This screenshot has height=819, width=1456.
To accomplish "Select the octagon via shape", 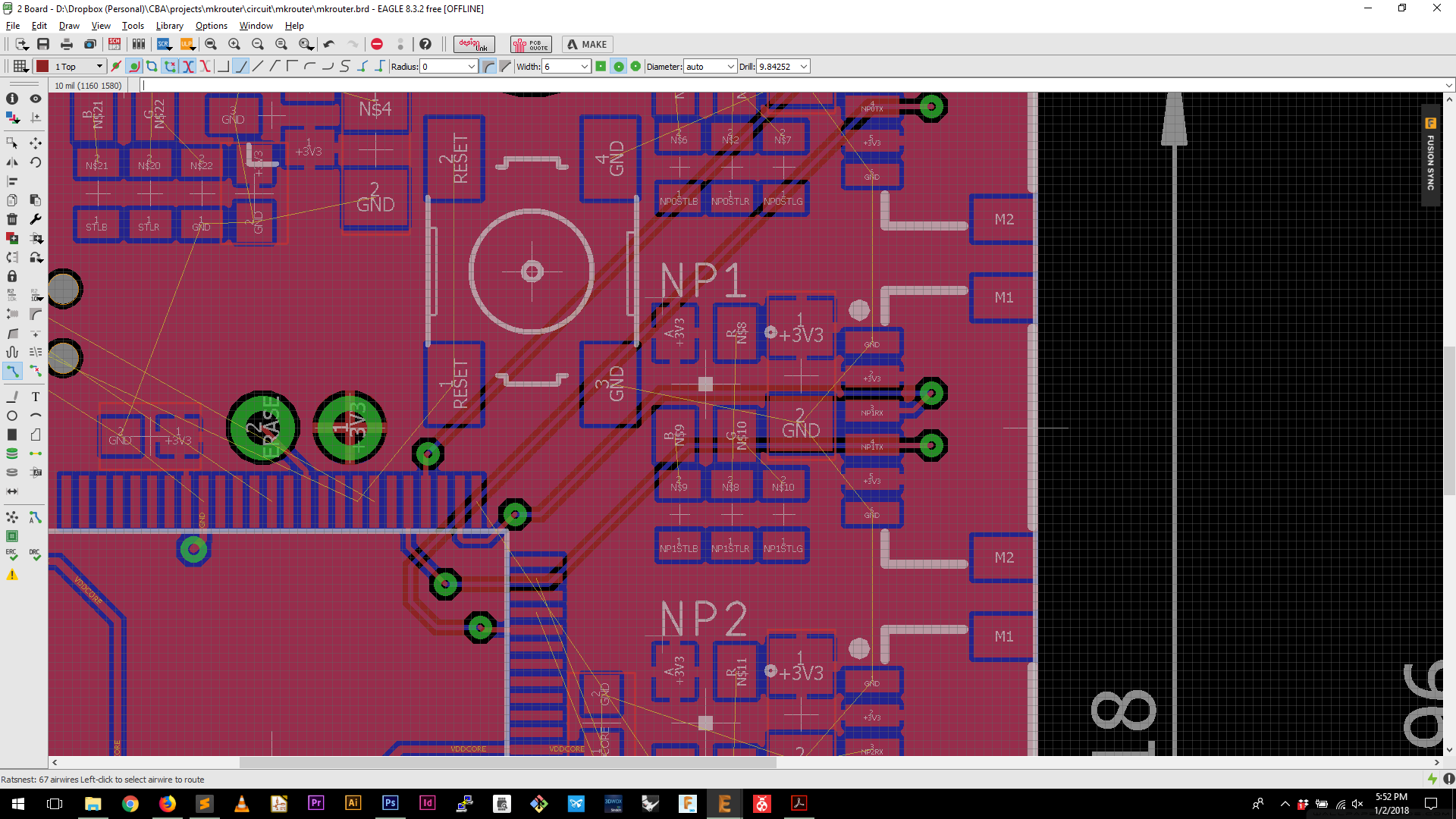I will 635,67.
